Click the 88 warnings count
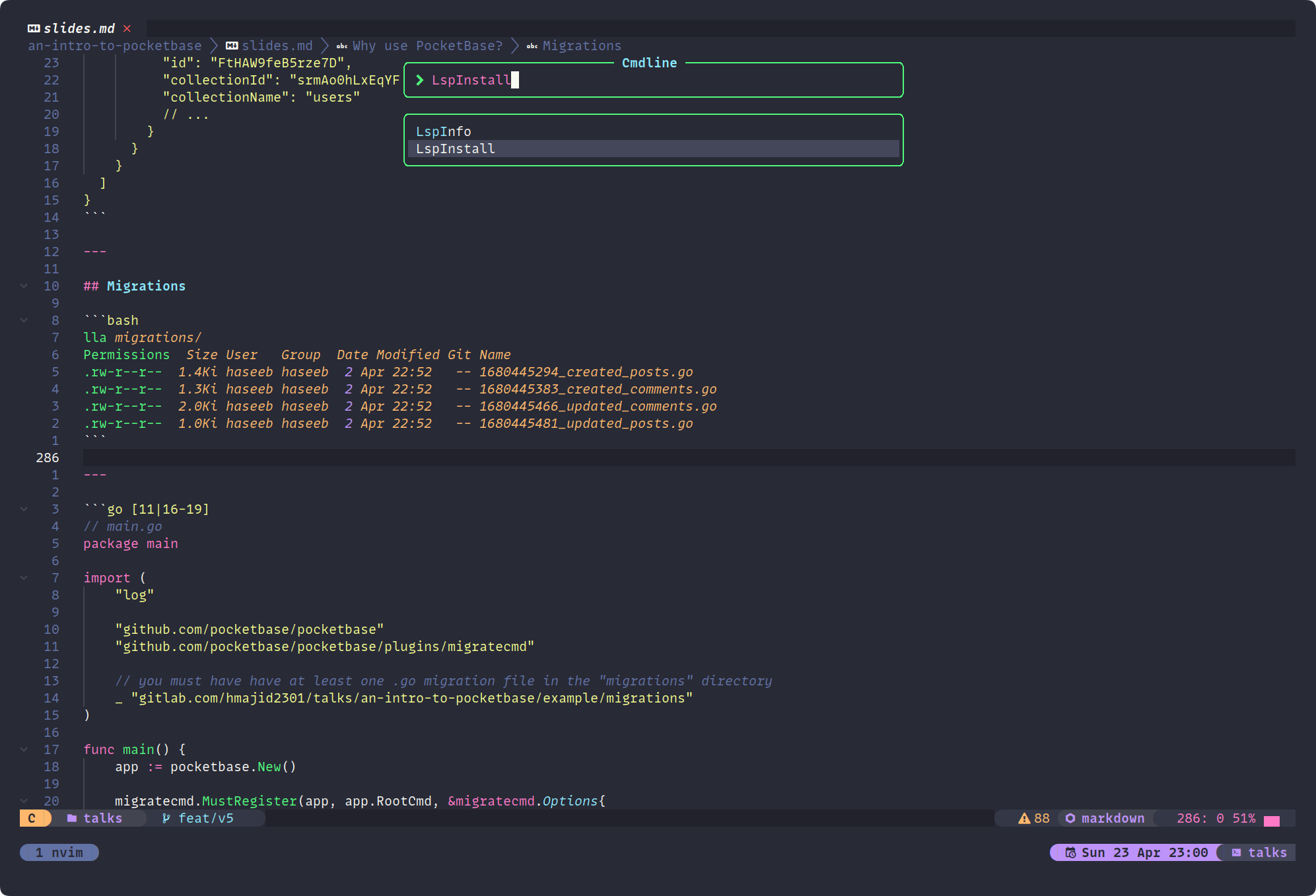The width and height of the screenshot is (1316, 896). [1042, 818]
